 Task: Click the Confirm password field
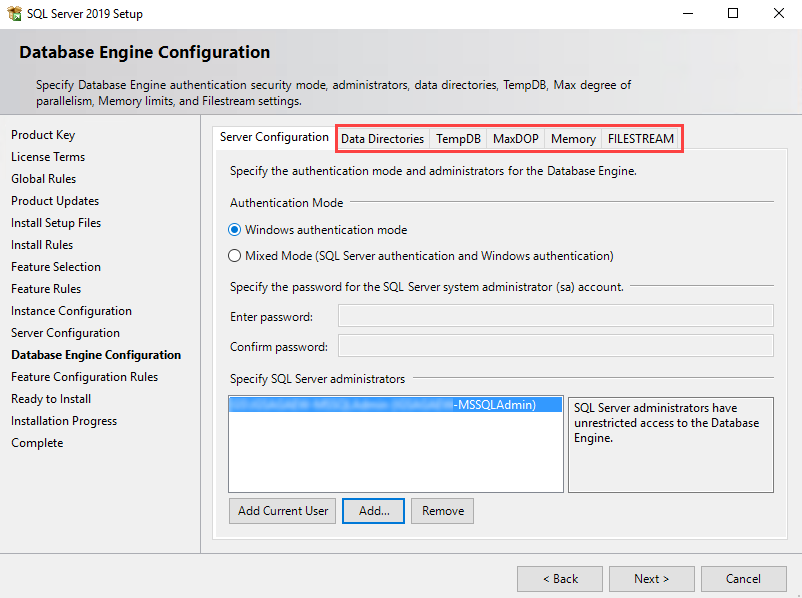click(555, 346)
